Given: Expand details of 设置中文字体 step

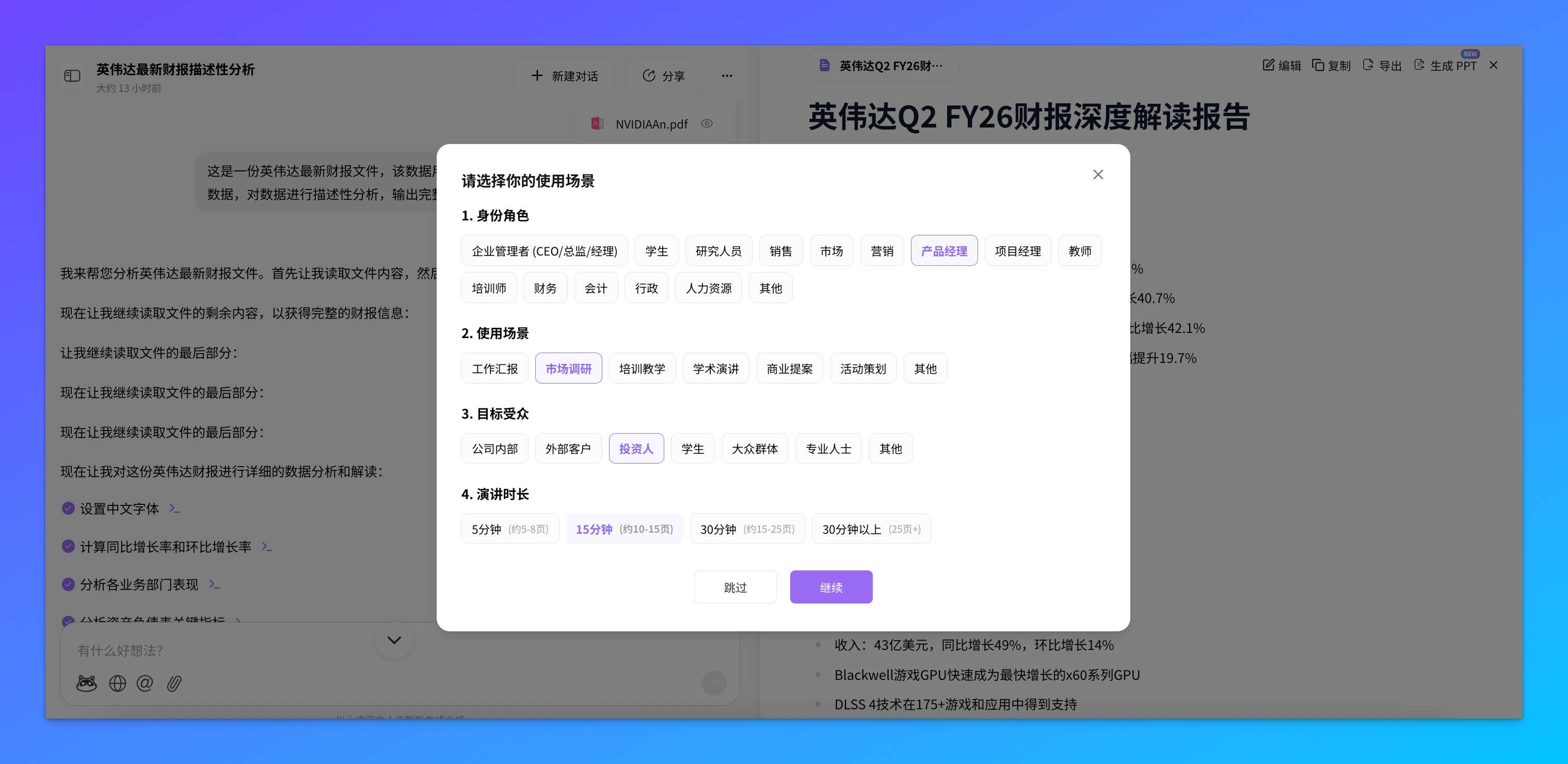Looking at the screenshot, I should tap(174, 509).
